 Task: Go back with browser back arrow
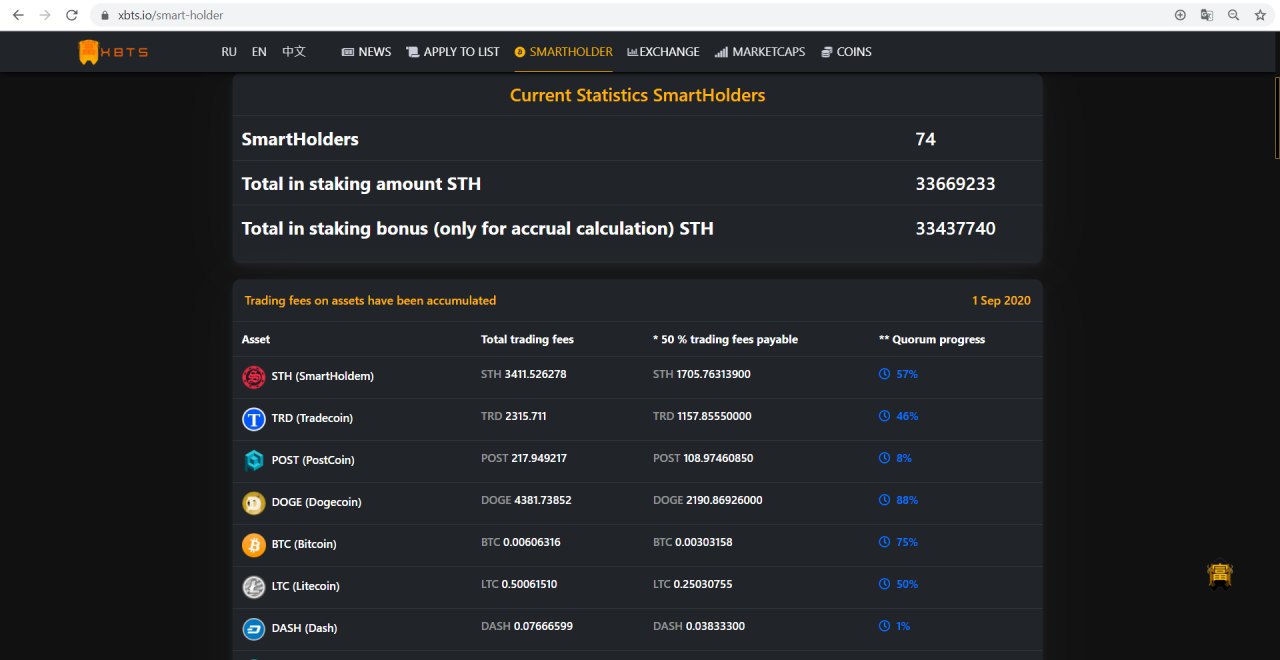click(18, 15)
